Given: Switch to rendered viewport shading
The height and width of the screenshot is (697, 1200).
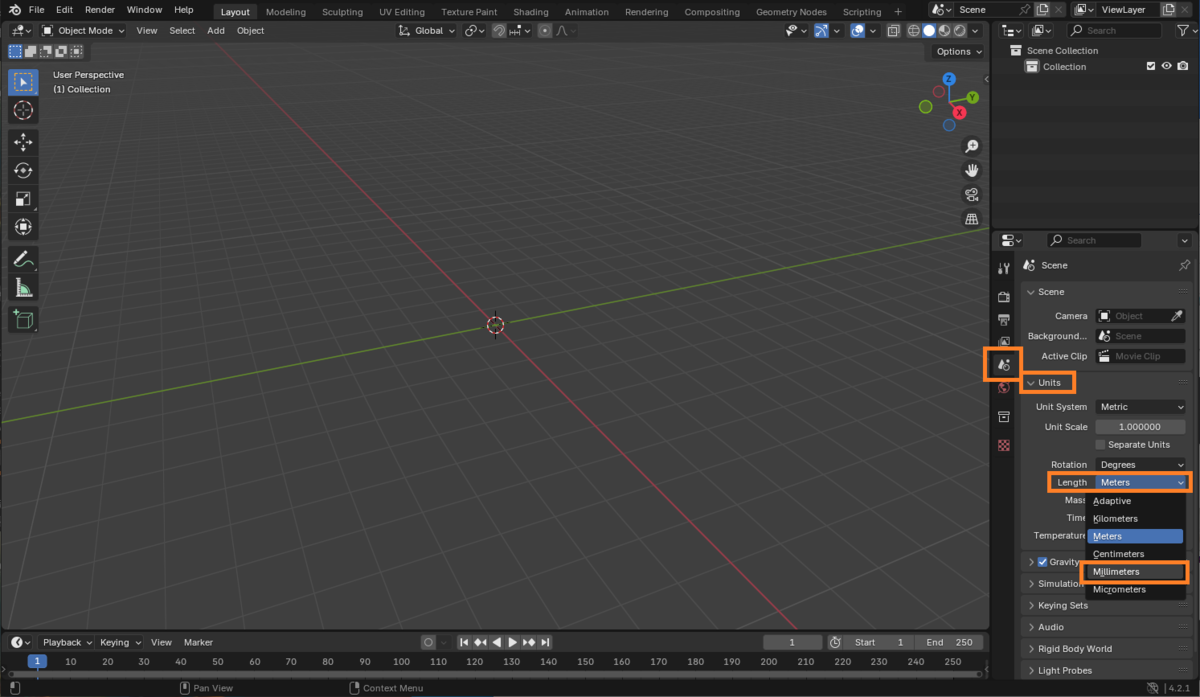Looking at the screenshot, I should (959, 31).
